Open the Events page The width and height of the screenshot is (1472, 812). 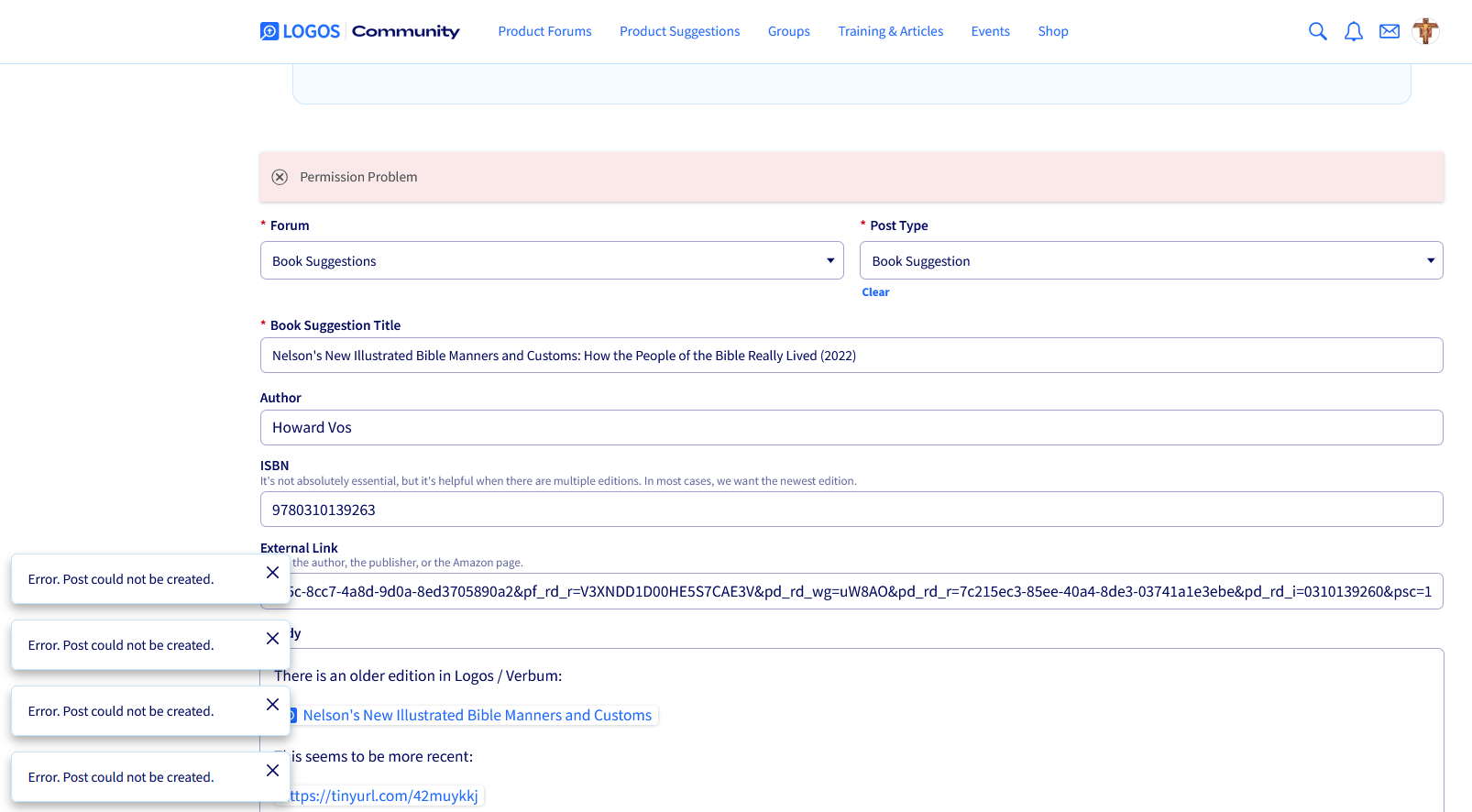pos(990,31)
